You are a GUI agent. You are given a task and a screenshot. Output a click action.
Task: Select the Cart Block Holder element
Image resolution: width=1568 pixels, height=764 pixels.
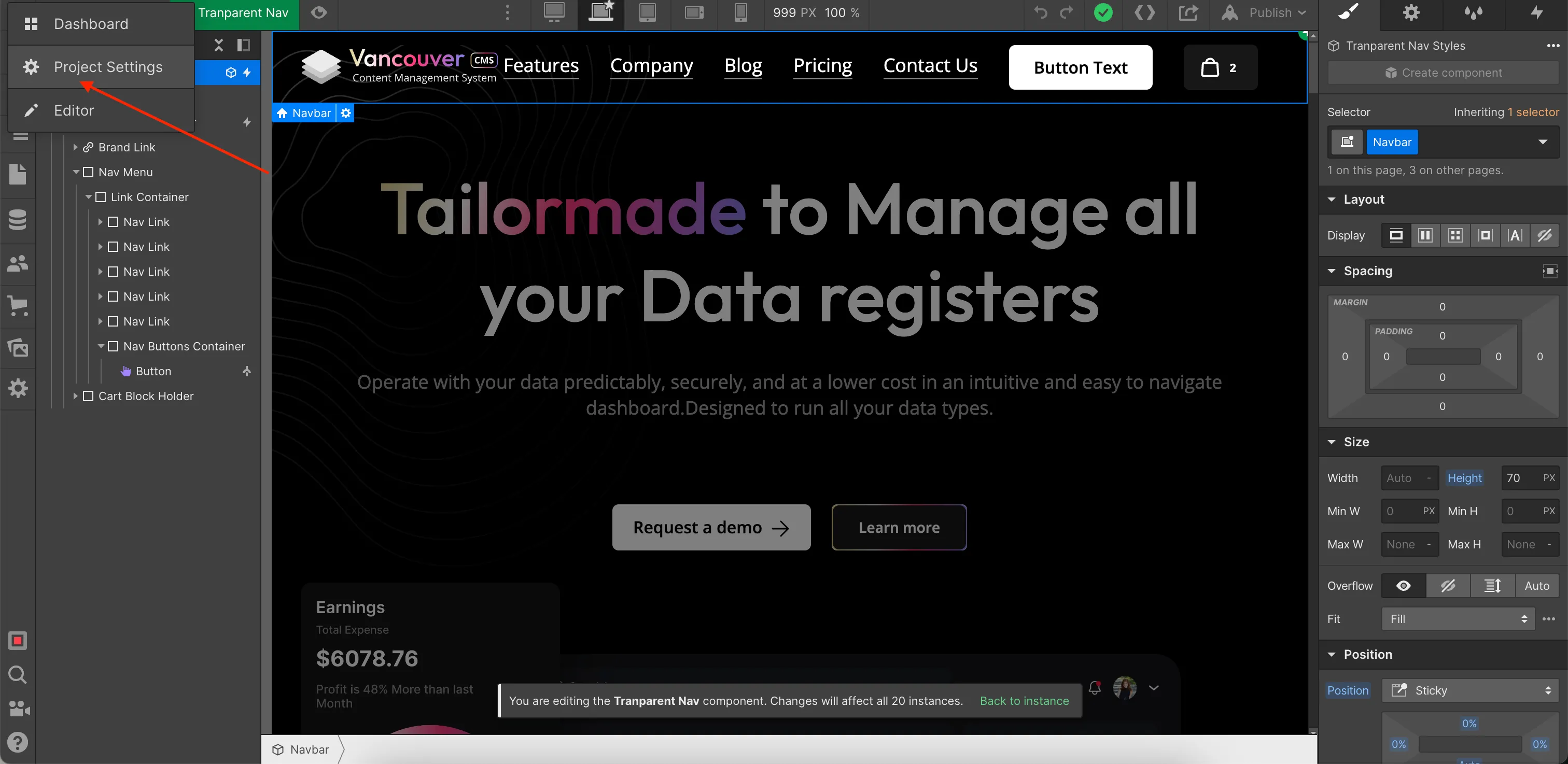[146, 396]
